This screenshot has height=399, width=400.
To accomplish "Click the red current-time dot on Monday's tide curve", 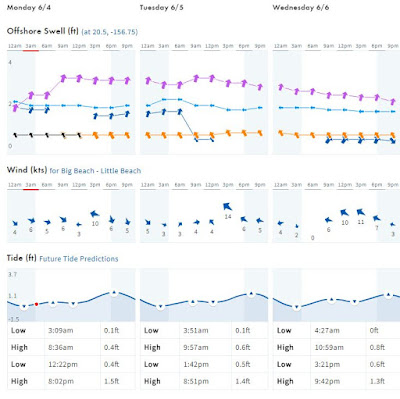I will click(36, 304).
